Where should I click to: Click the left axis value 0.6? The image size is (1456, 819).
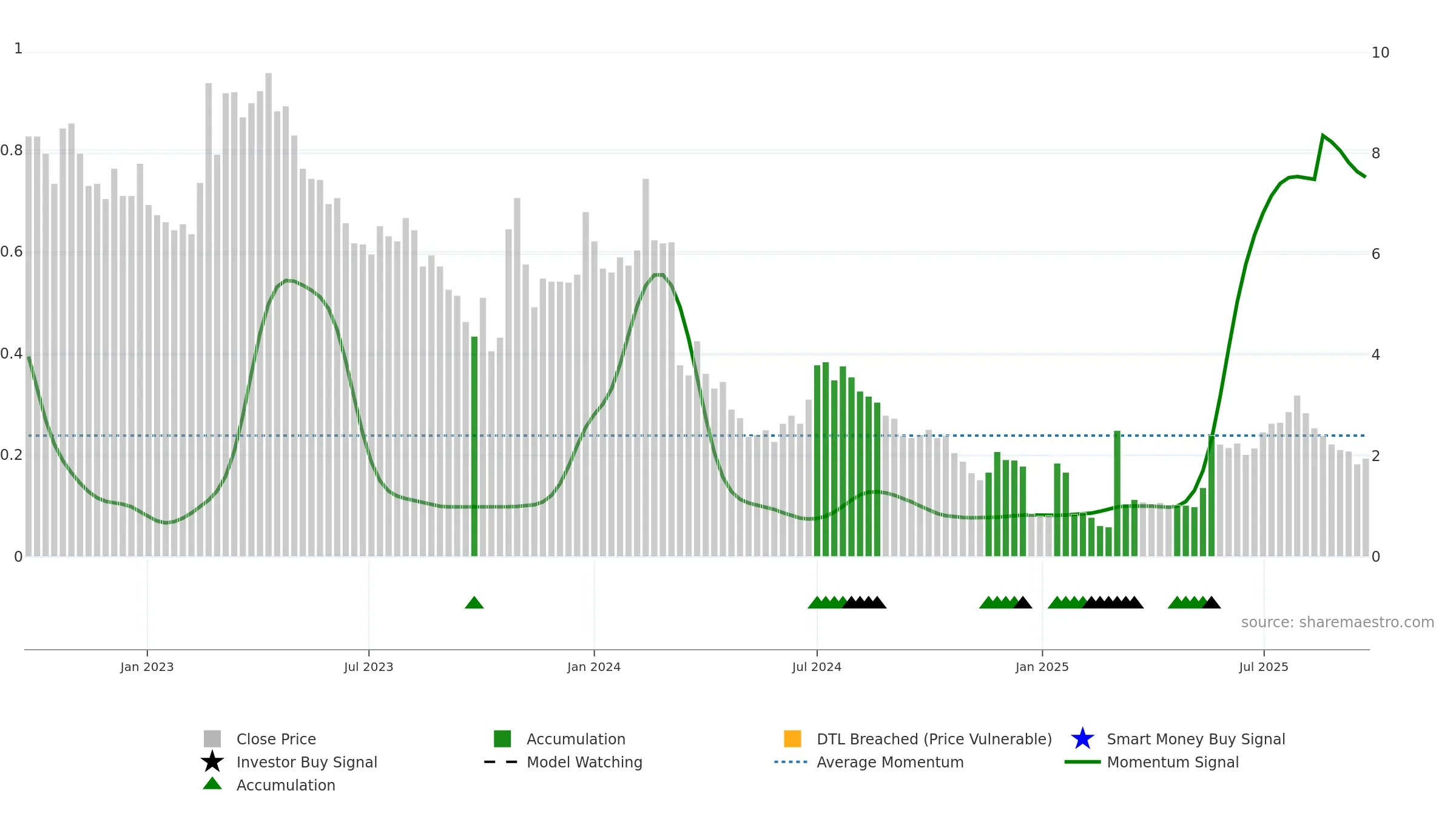point(12,252)
